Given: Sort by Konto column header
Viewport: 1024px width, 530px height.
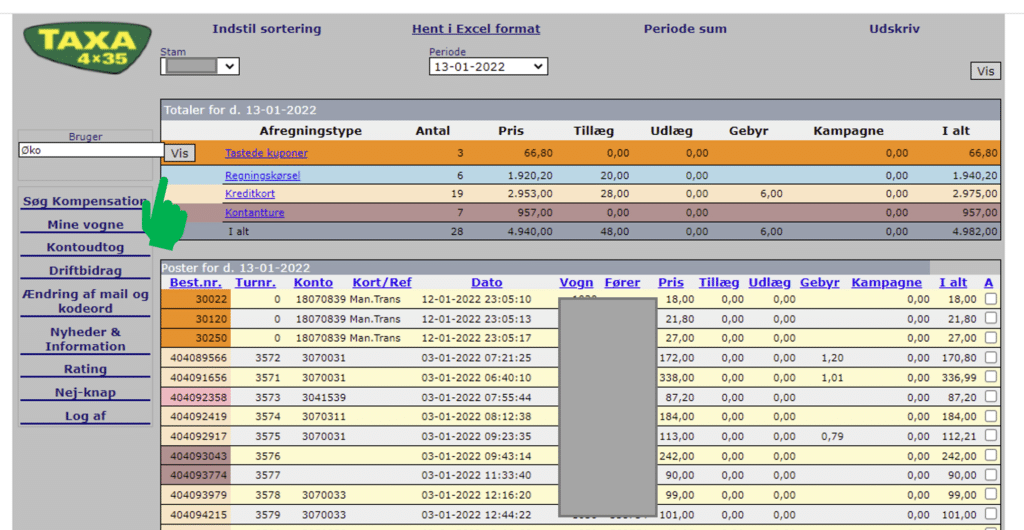Looking at the screenshot, I should [313, 283].
